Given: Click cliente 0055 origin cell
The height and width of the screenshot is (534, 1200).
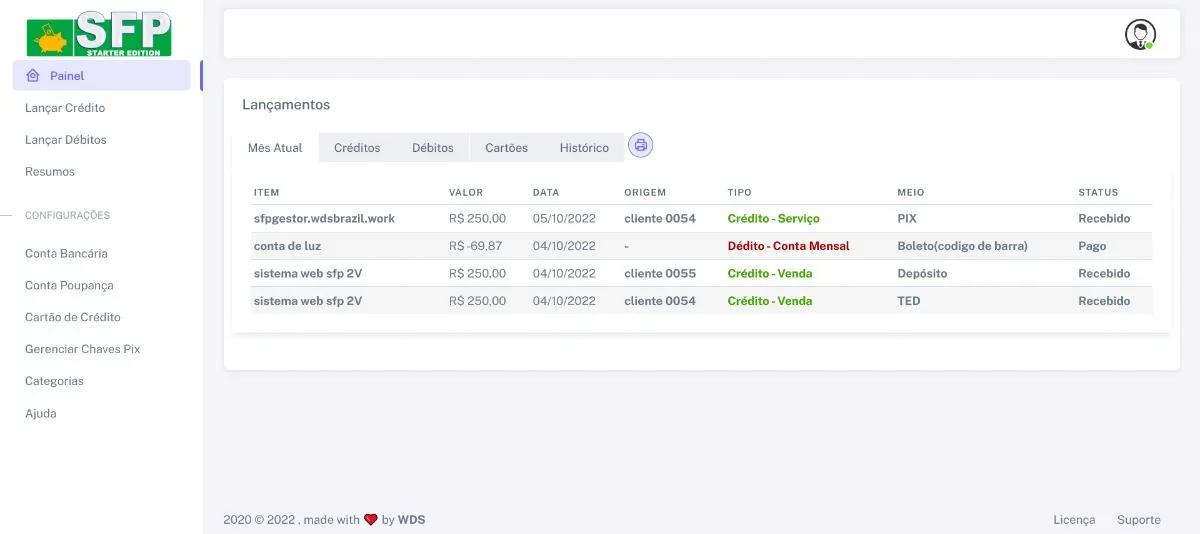Looking at the screenshot, I should [660, 273].
